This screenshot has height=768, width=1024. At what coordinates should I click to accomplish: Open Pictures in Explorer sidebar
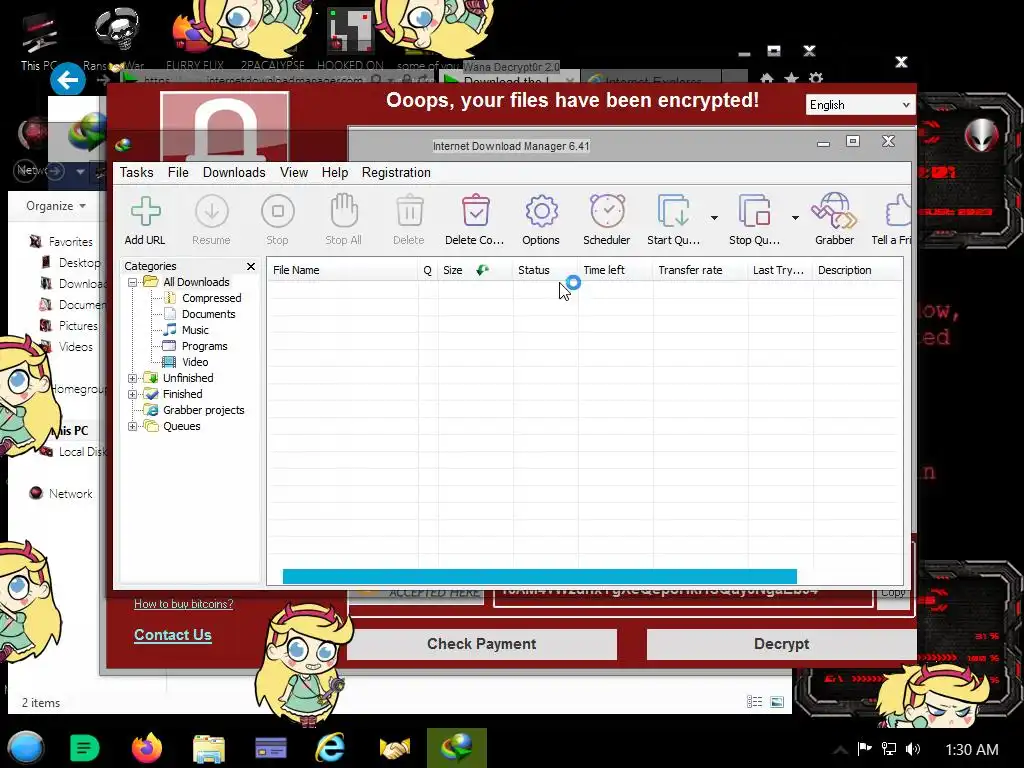coord(78,325)
